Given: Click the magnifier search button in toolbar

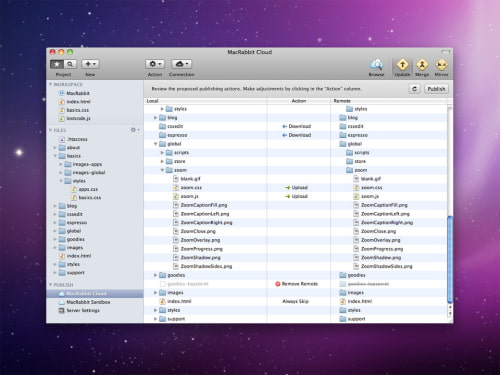Looking at the screenshot, I should point(70,64).
